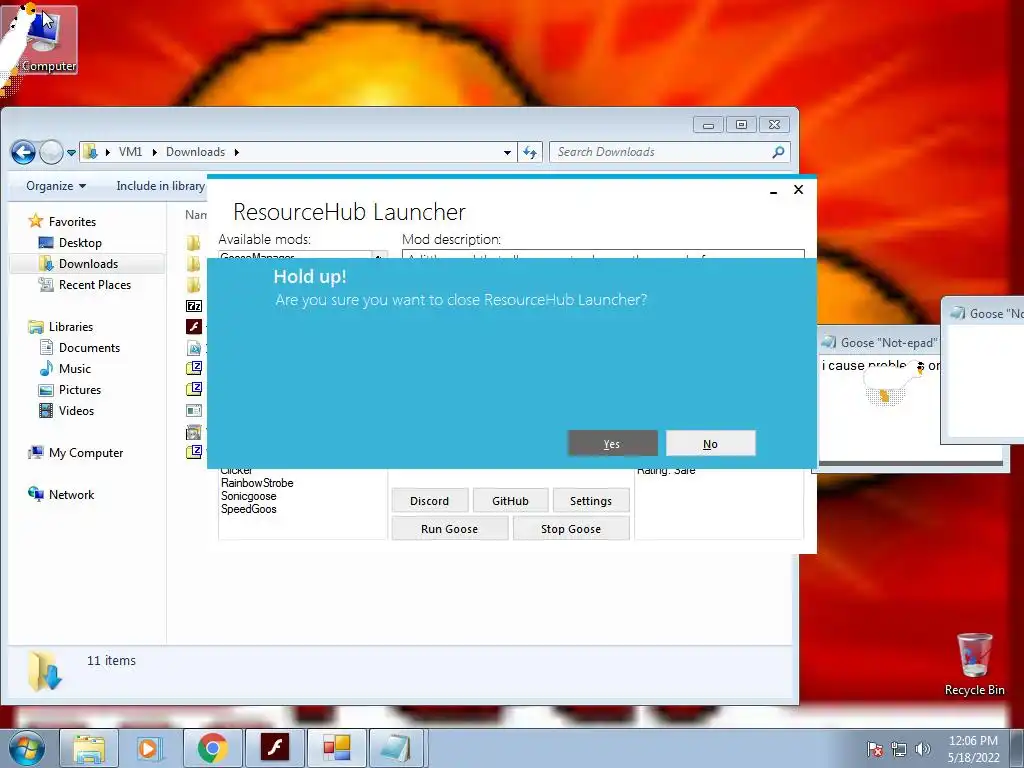Screen dimensions: 1024x768
Task: Select Sonicgoose in the mods list
Action: point(248,496)
